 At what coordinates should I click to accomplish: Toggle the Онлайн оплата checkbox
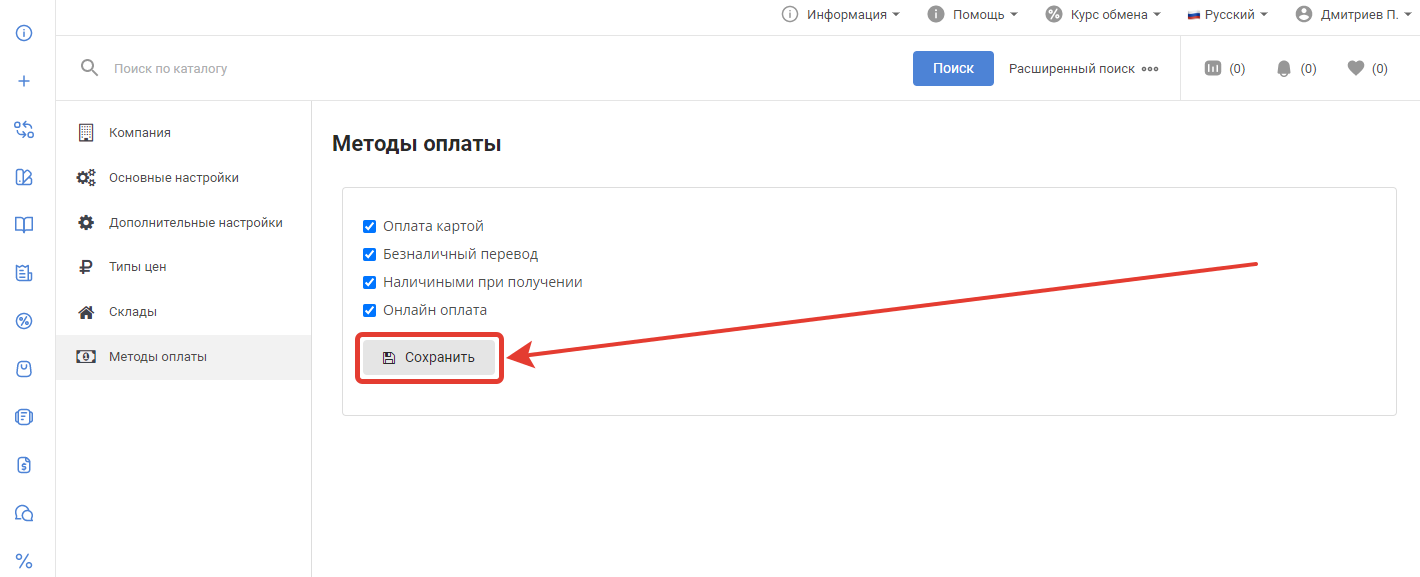click(369, 311)
